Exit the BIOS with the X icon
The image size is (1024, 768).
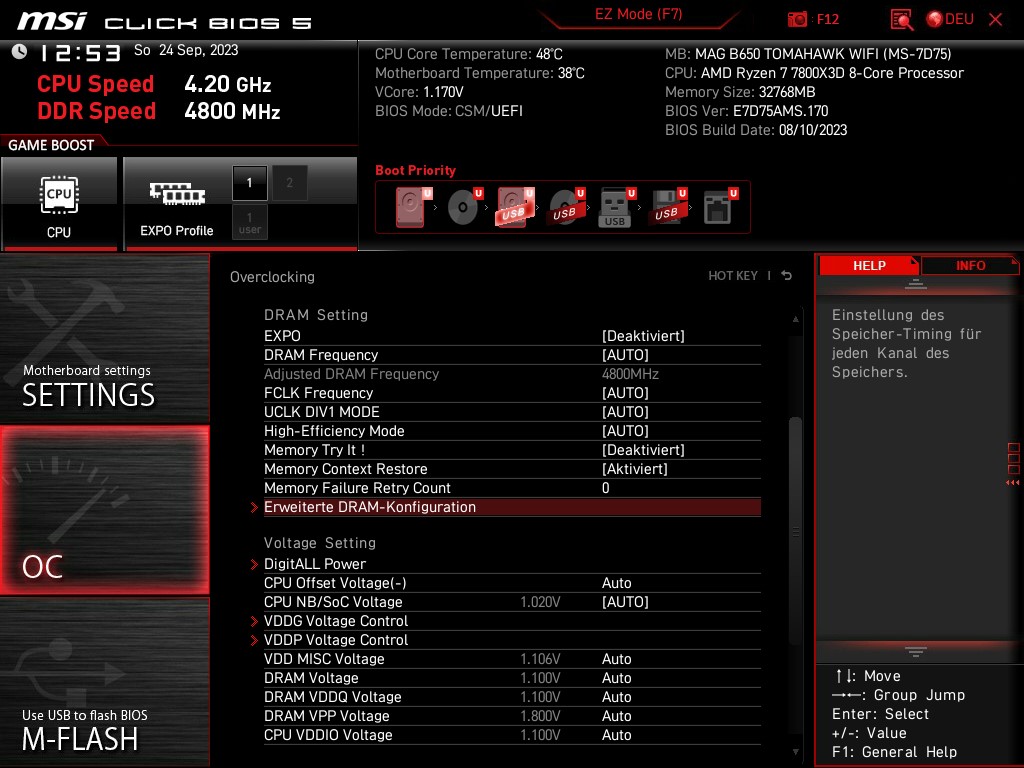click(995, 20)
